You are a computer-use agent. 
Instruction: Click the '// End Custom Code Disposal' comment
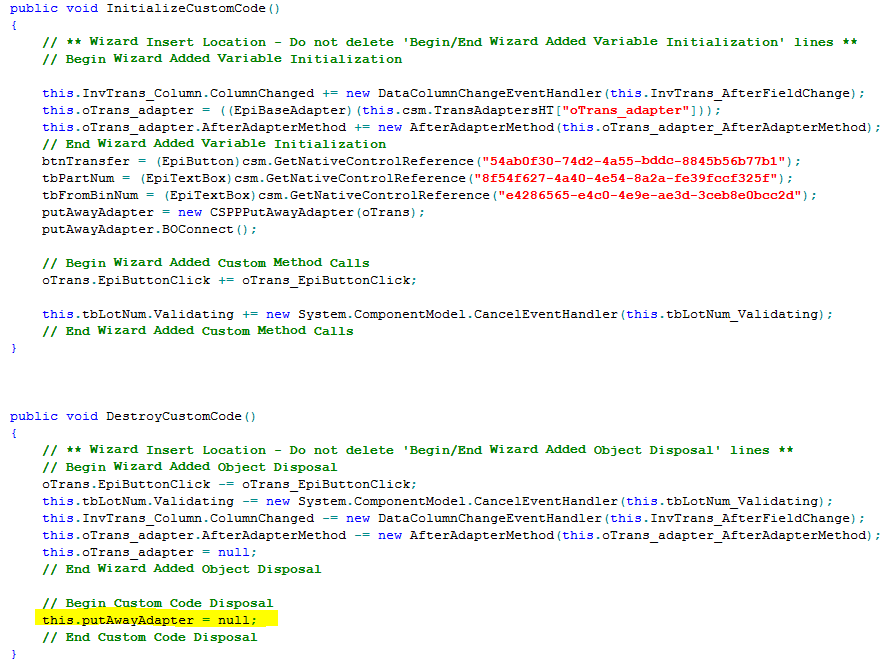pyautogui.click(x=150, y=638)
